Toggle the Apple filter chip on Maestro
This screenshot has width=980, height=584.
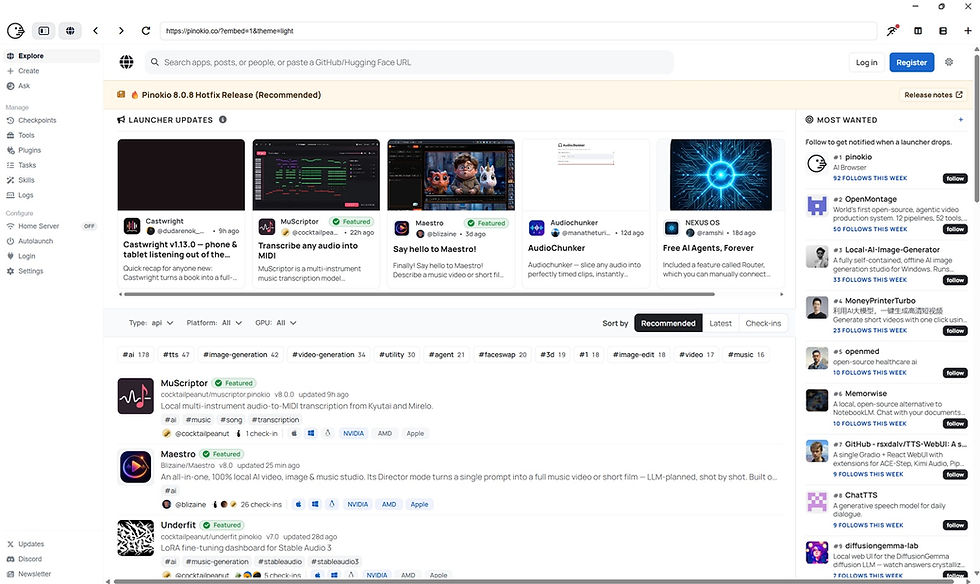click(419, 504)
